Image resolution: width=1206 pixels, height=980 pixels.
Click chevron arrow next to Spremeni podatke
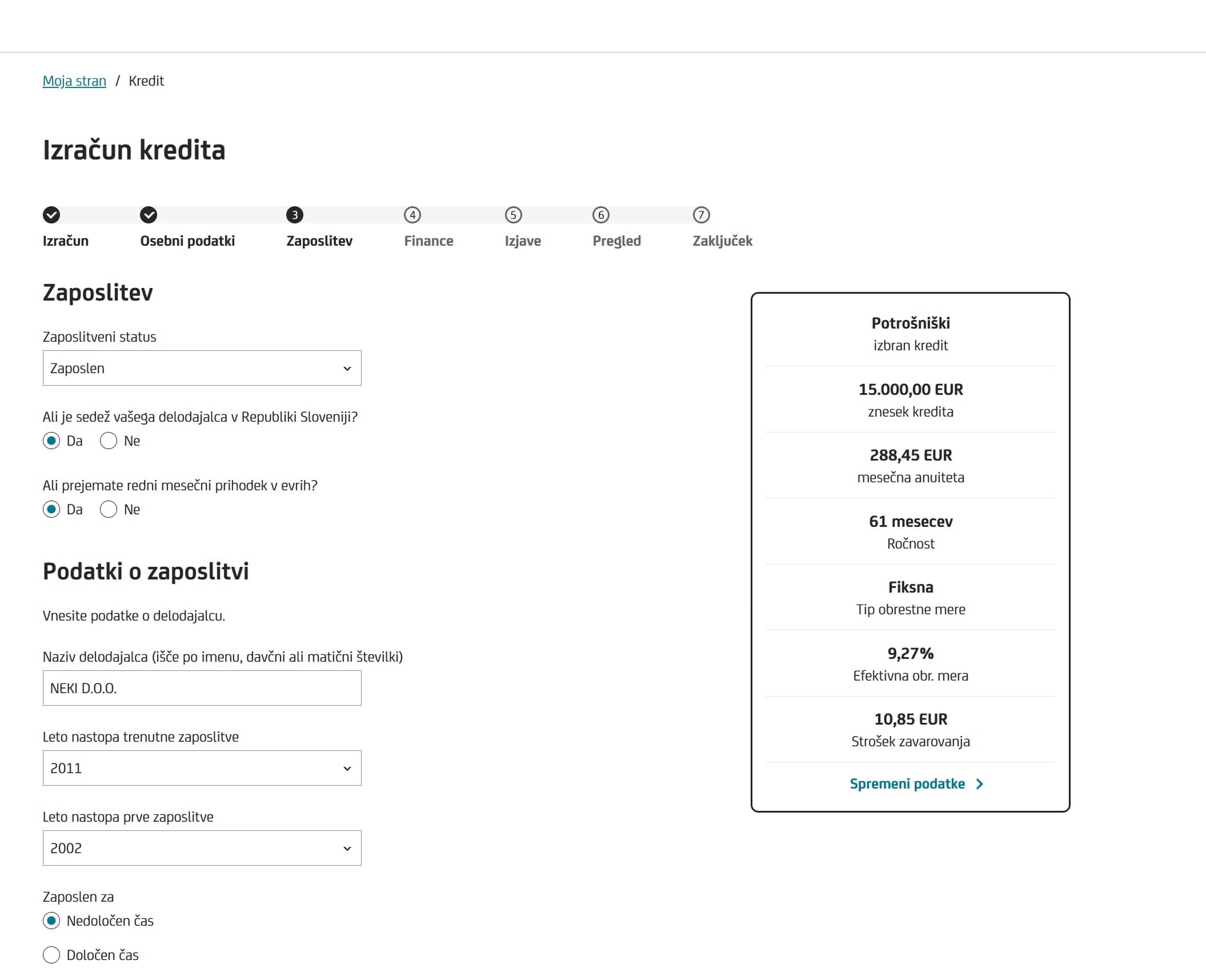tap(980, 784)
